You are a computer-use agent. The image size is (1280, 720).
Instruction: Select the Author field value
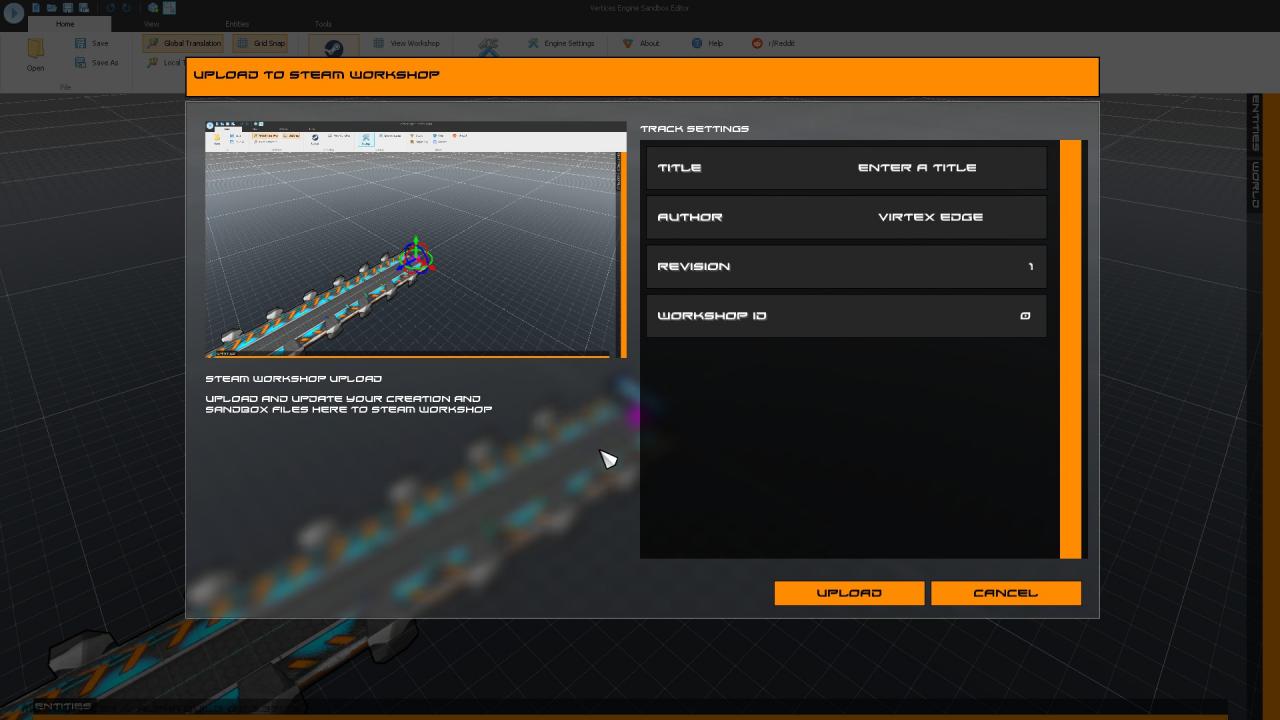930,217
